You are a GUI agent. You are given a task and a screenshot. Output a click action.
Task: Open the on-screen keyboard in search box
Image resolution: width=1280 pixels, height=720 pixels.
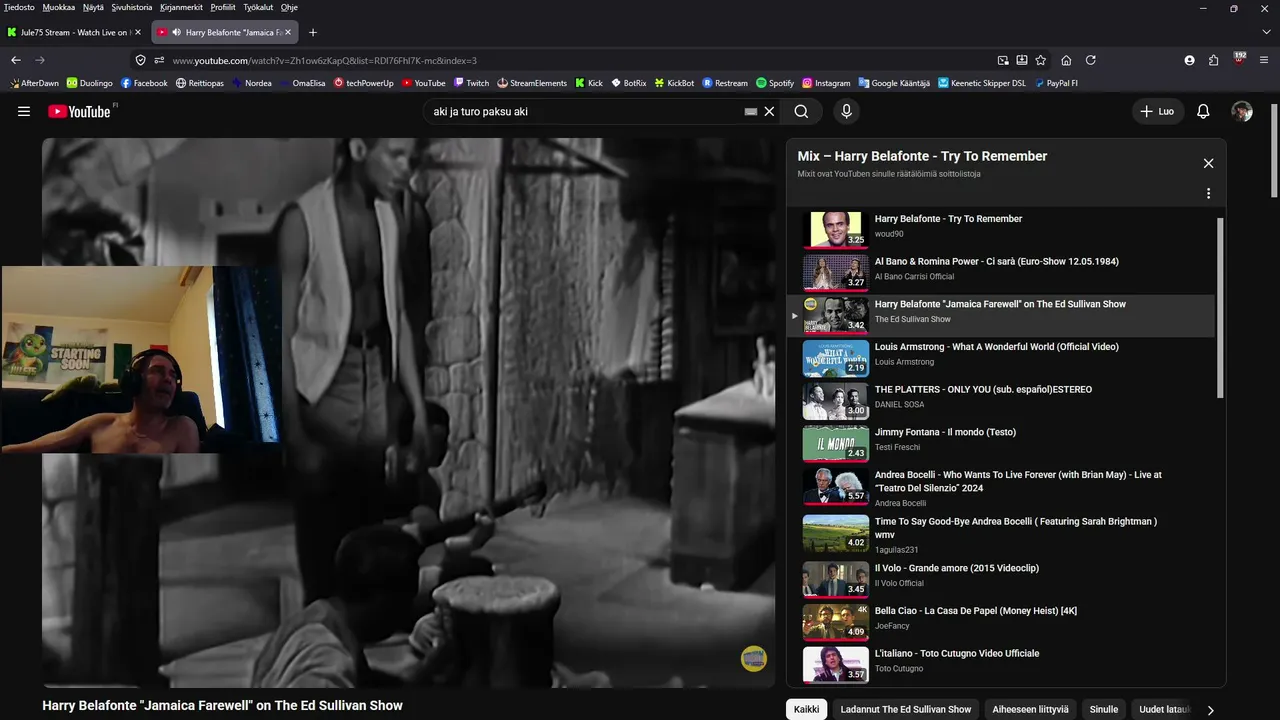click(751, 112)
